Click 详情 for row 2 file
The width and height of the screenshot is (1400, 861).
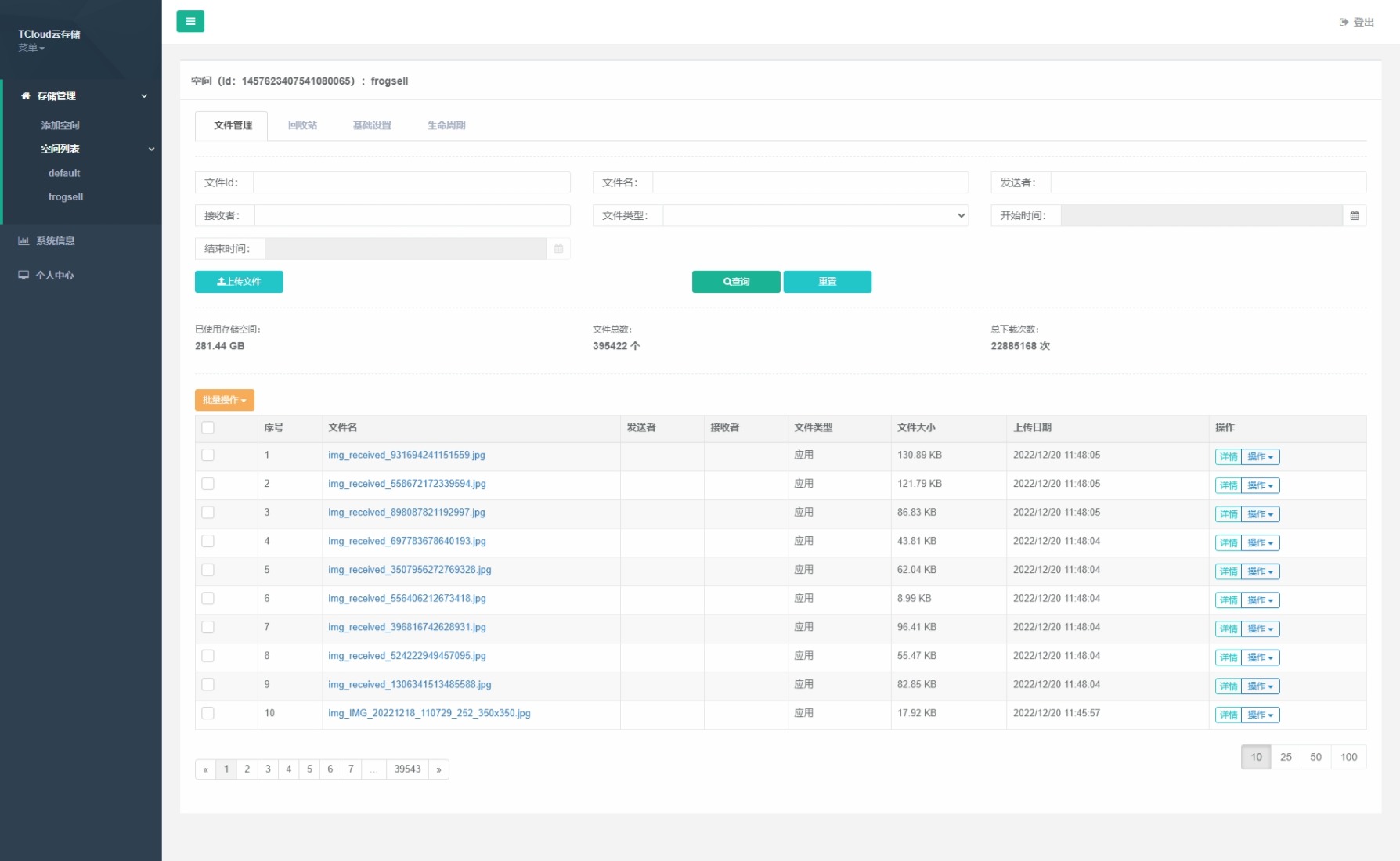coord(1228,485)
